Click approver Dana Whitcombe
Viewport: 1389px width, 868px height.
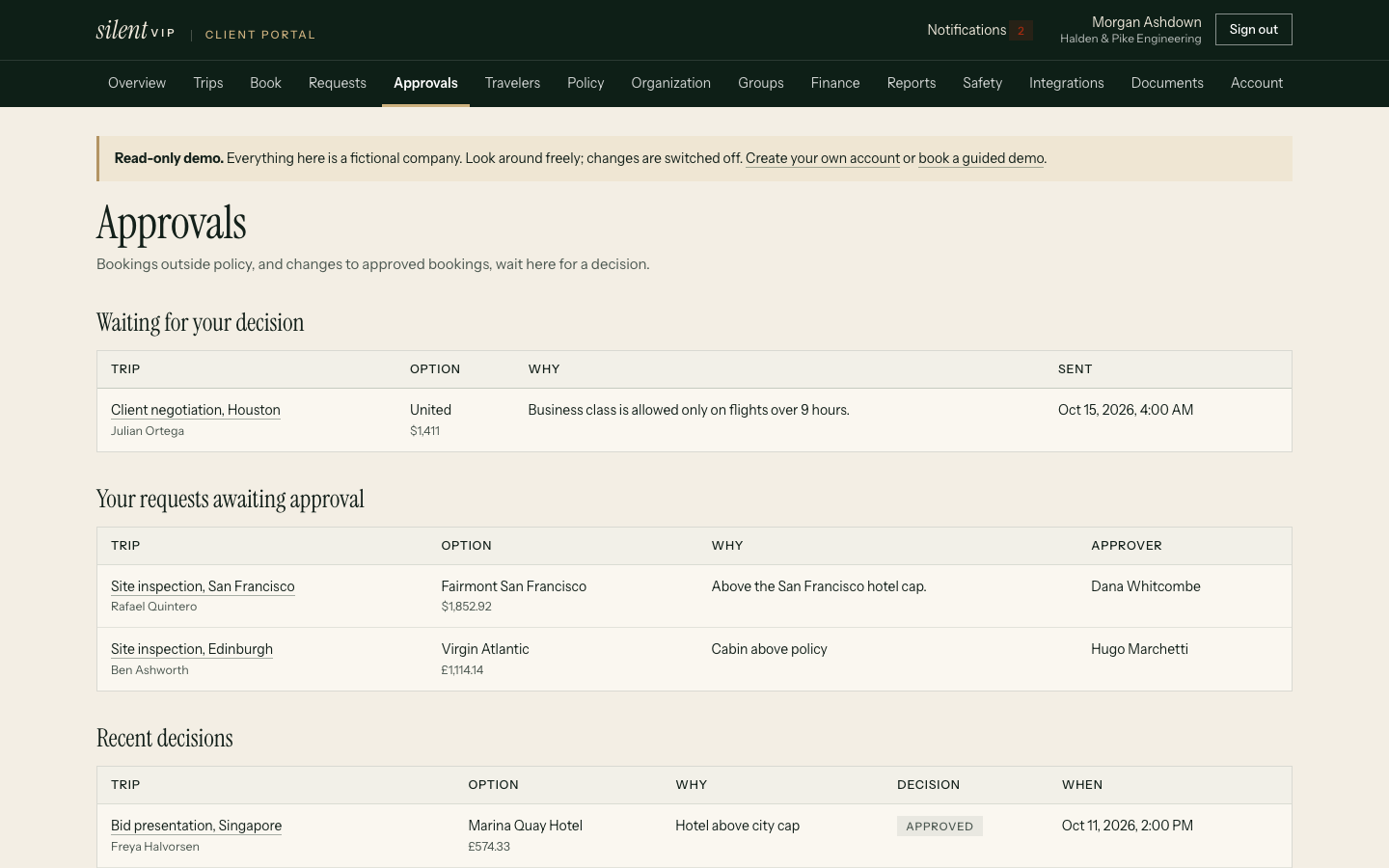(x=1146, y=586)
